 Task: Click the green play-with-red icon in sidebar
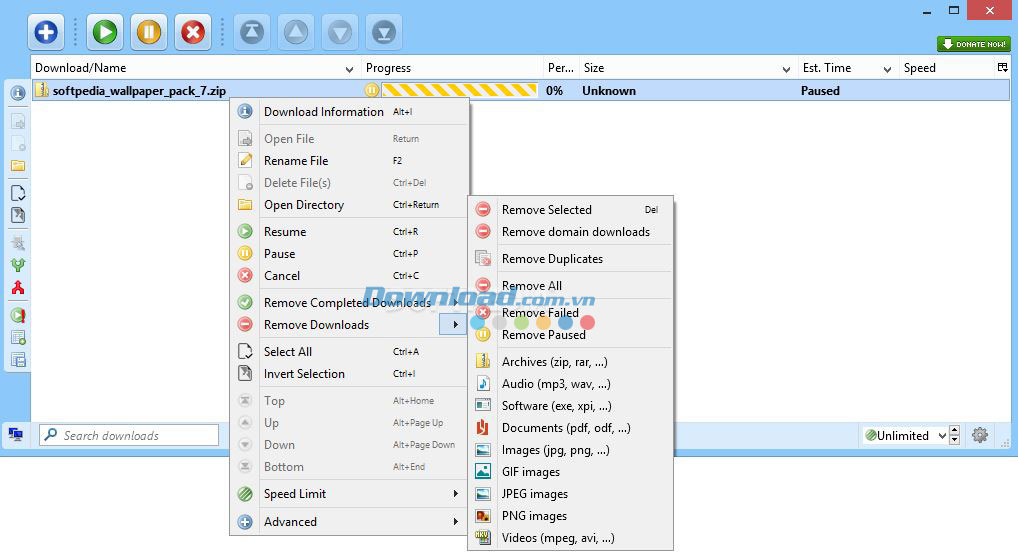coord(18,316)
